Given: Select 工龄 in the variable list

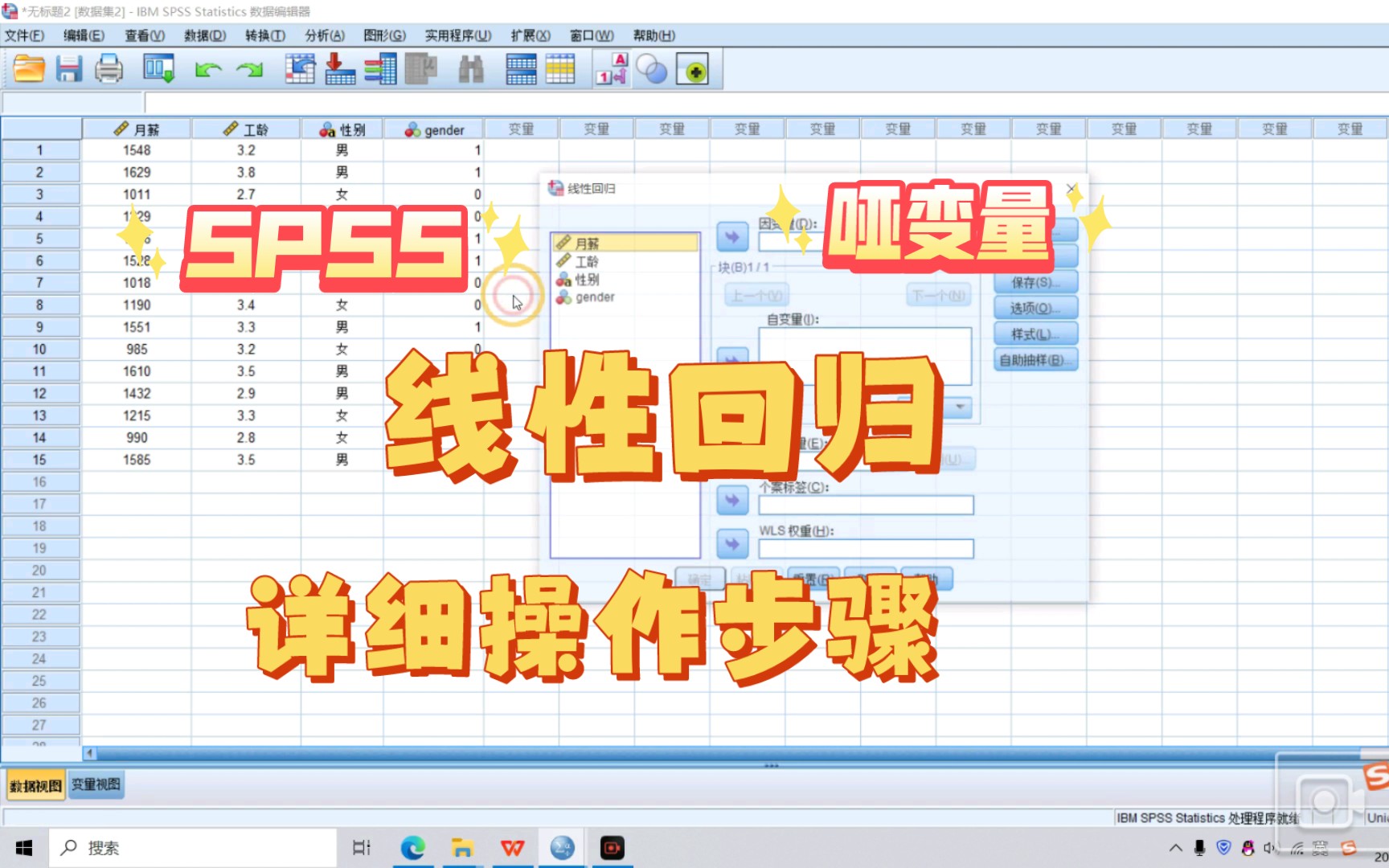Looking at the screenshot, I should tap(625, 261).
